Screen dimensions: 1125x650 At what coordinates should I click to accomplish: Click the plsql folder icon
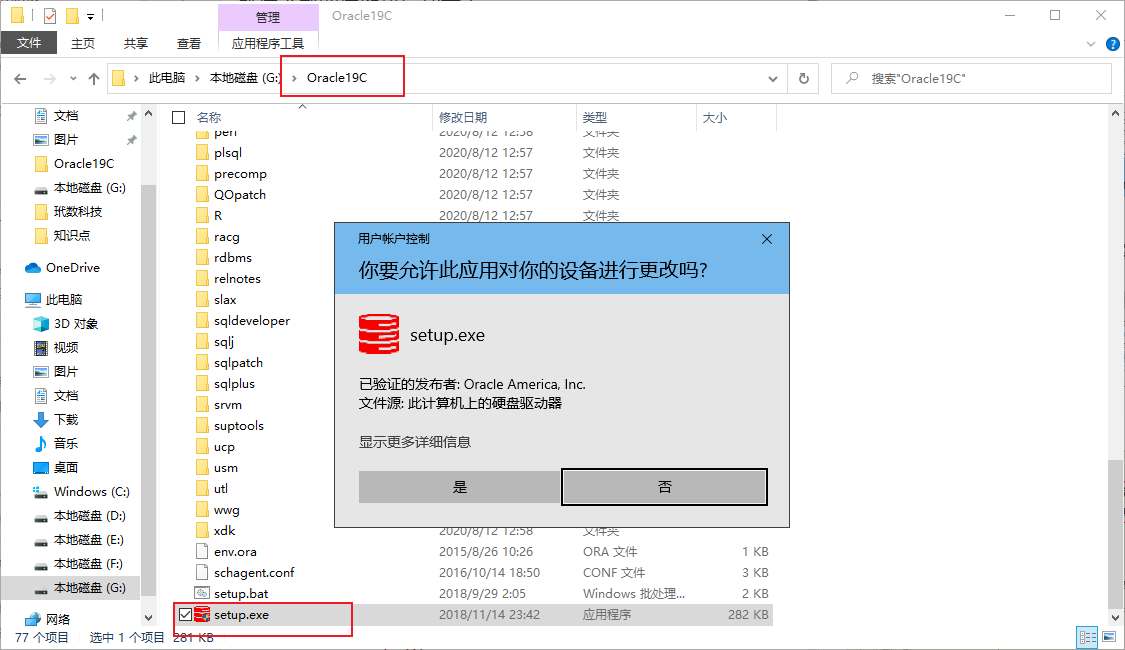point(202,153)
